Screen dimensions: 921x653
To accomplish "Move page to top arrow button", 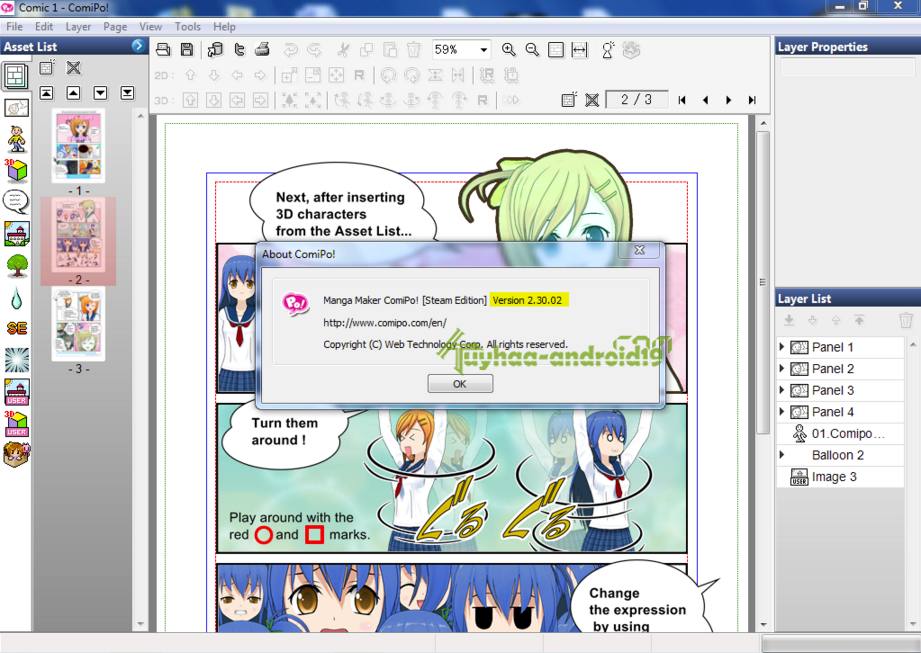I will pyautogui.click(x=46, y=93).
